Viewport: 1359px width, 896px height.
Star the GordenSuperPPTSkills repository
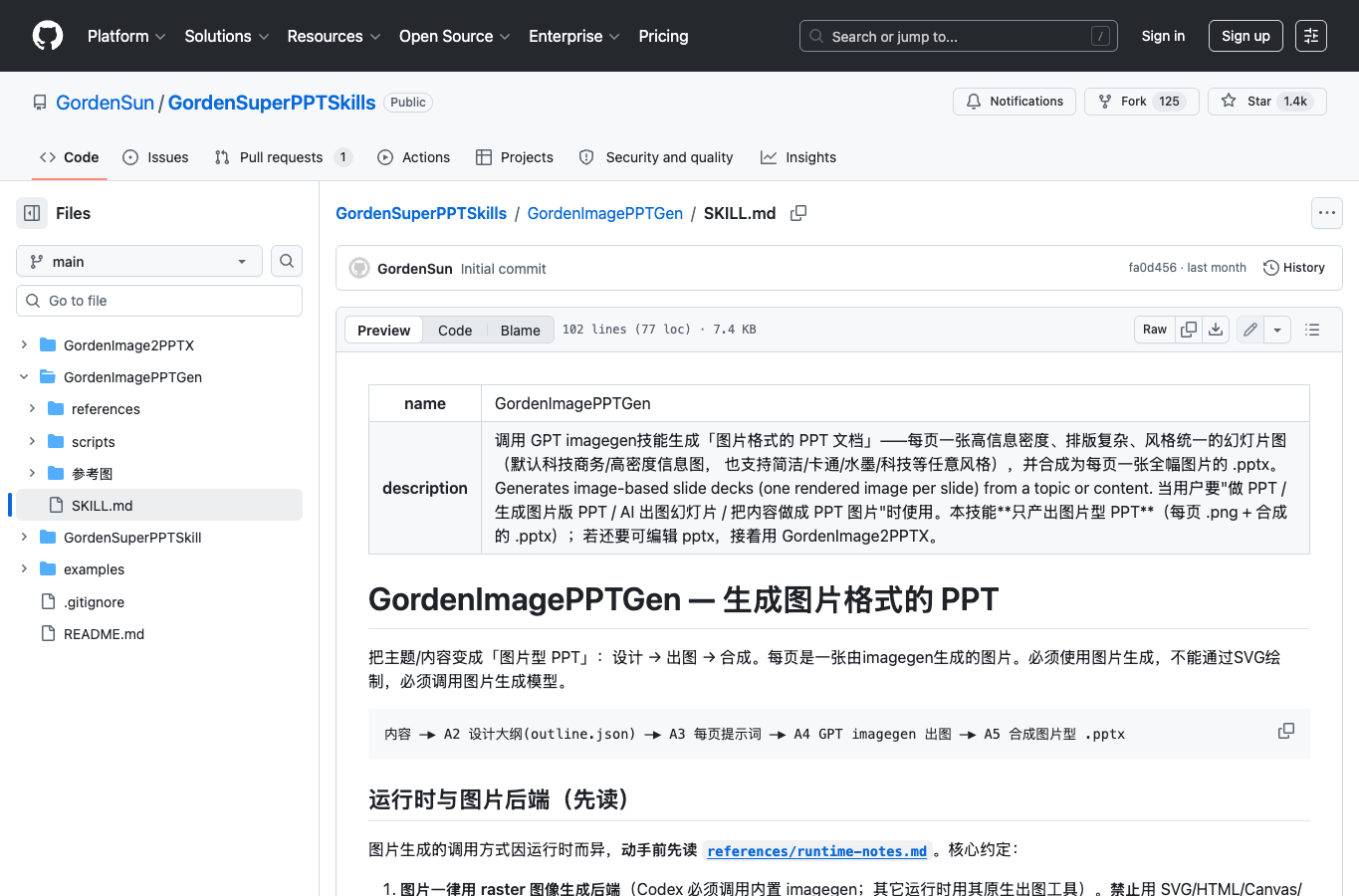click(x=1267, y=102)
